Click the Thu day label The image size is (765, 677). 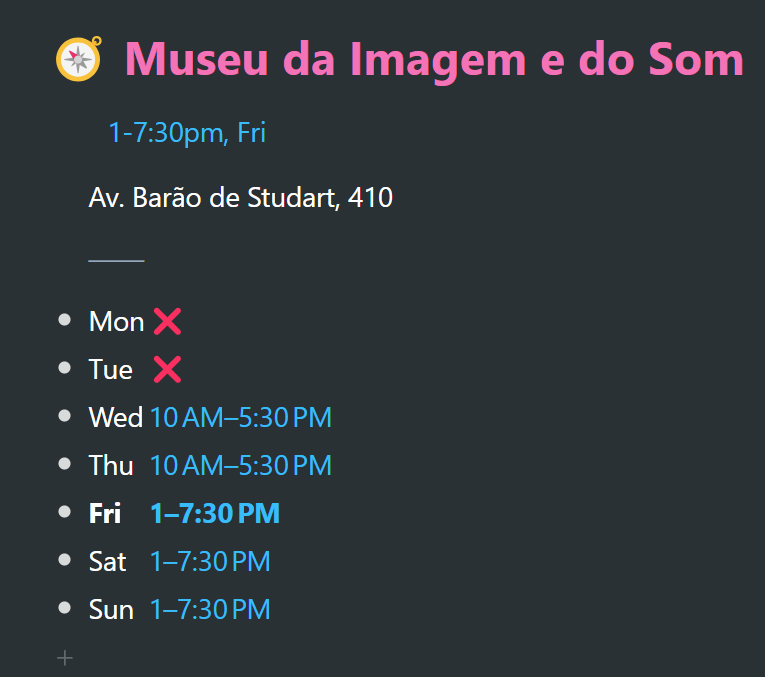click(111, 465)
